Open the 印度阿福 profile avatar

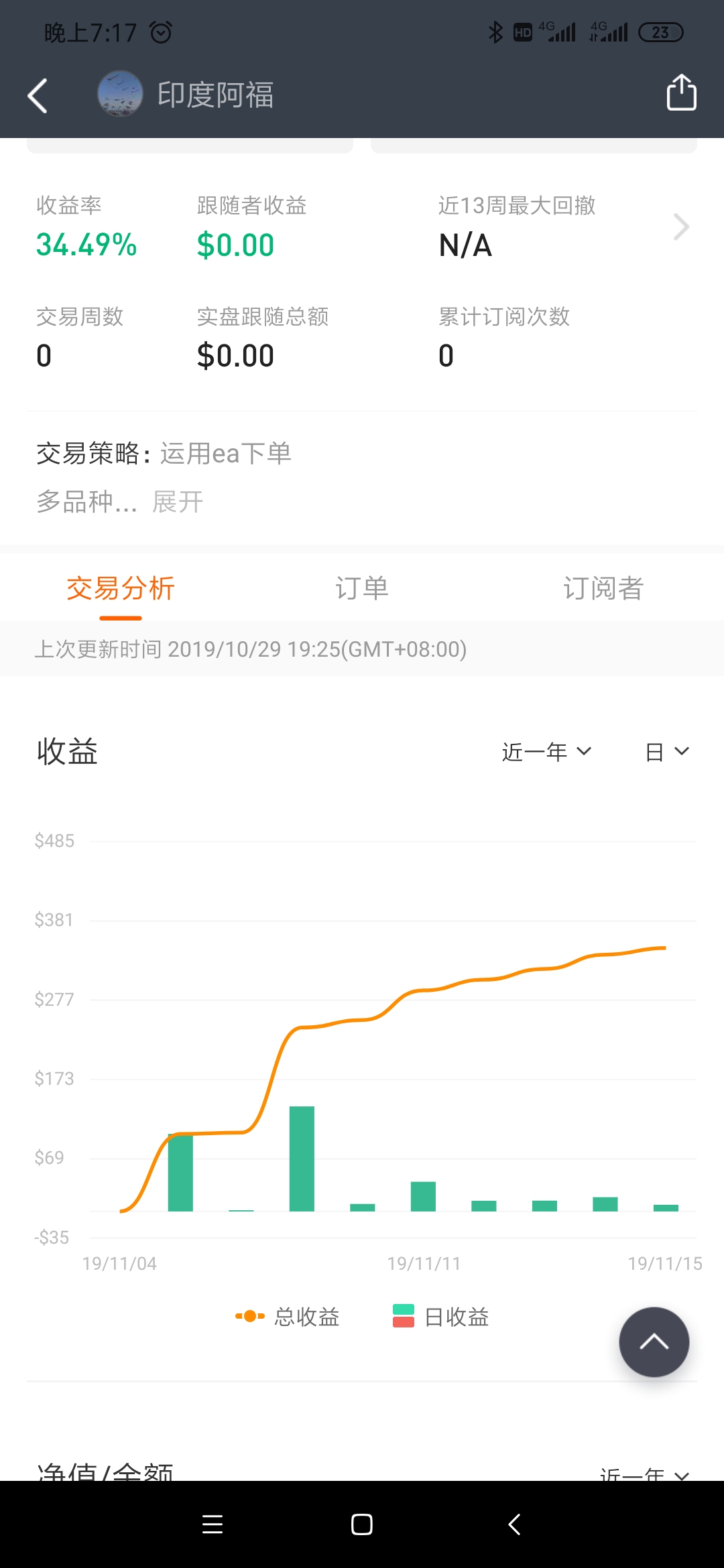120,94
